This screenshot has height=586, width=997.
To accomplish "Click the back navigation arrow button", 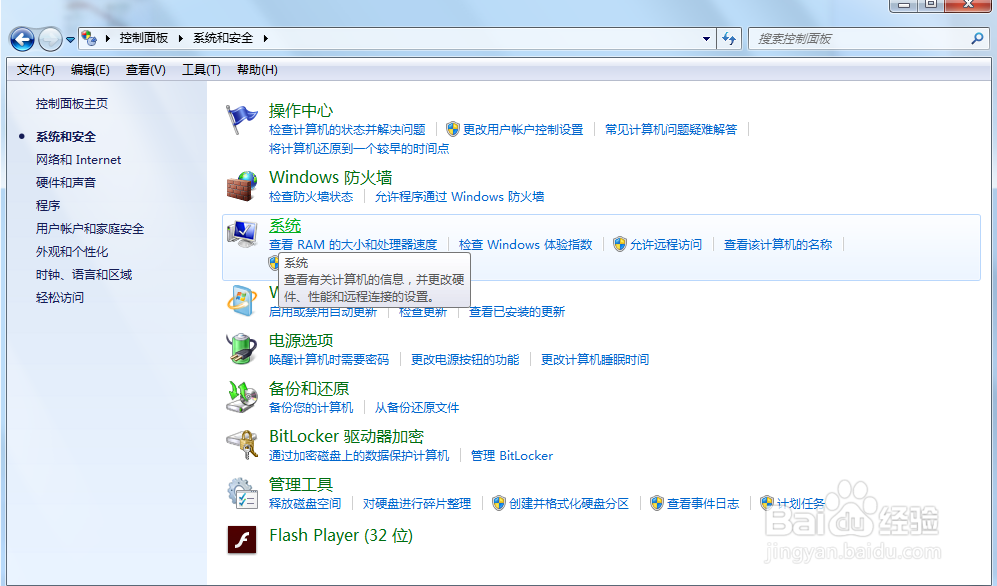I will point(22,39).
